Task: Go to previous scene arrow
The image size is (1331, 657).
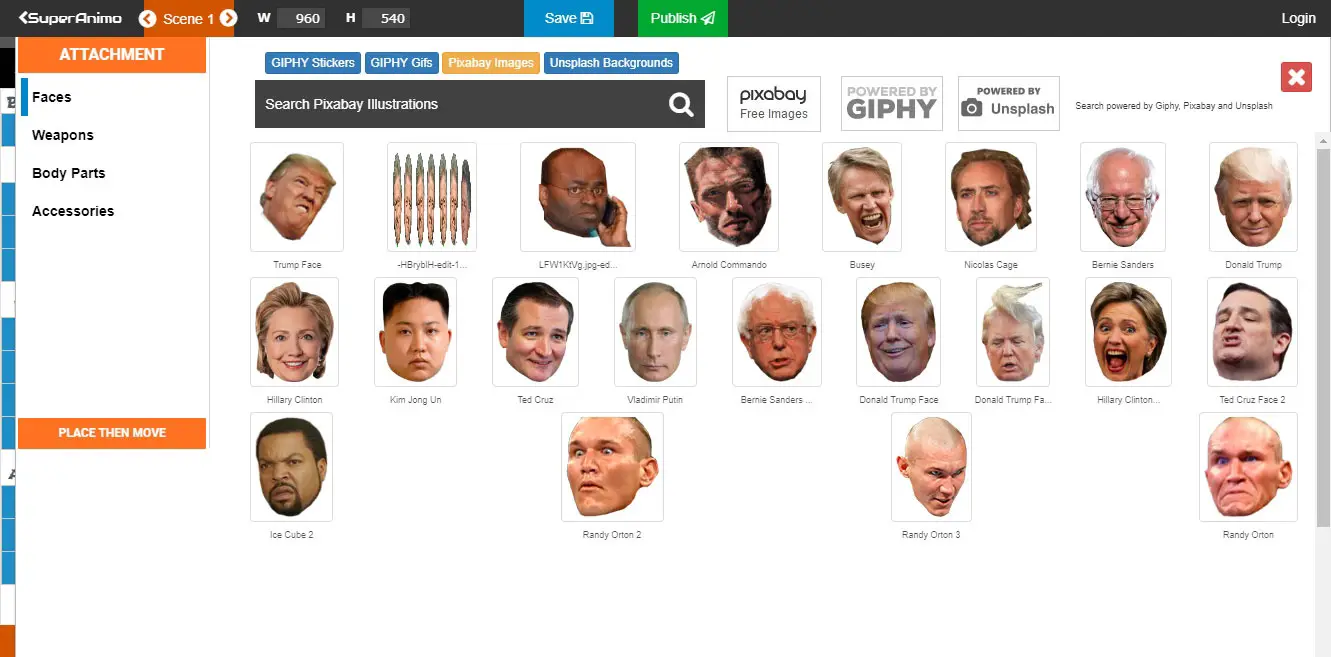Action: coord(148,18)
